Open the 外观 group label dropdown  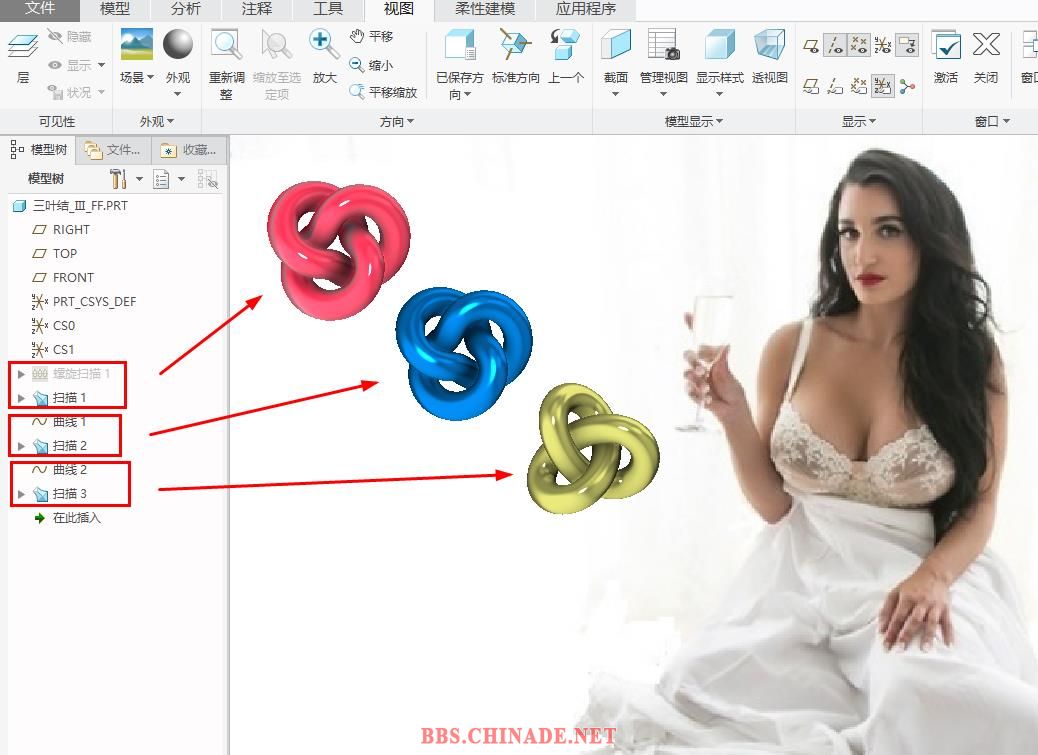156,121
